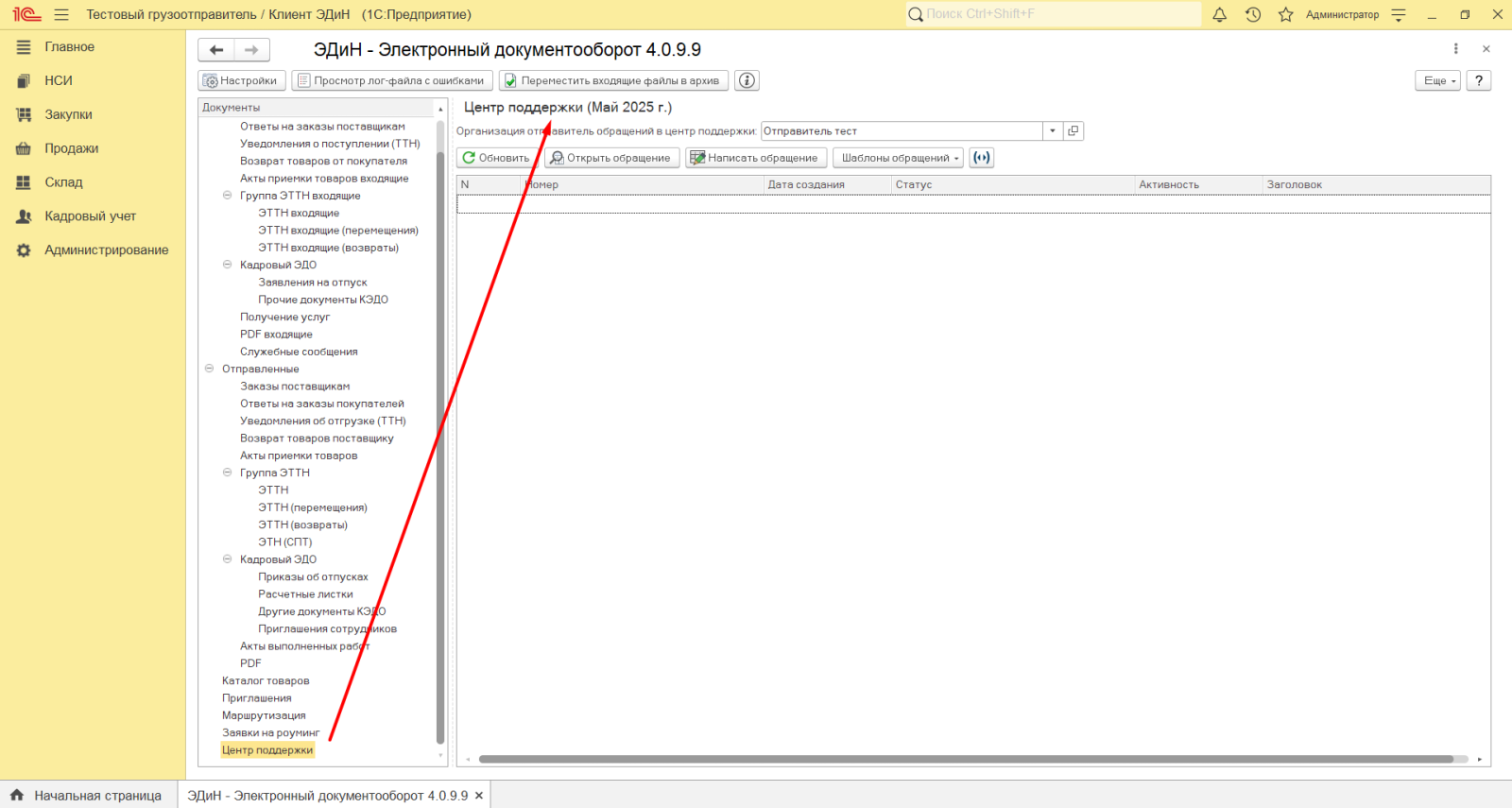Open the Шаблоны обращений dropdown
The image size is (1512, 808).
[898, 158]
